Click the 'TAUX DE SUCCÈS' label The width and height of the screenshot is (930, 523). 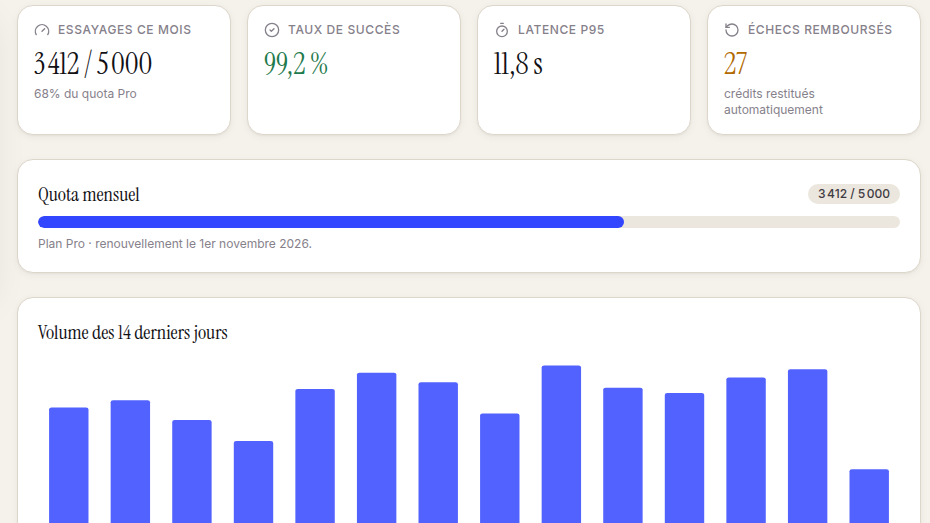click(344, 30)
